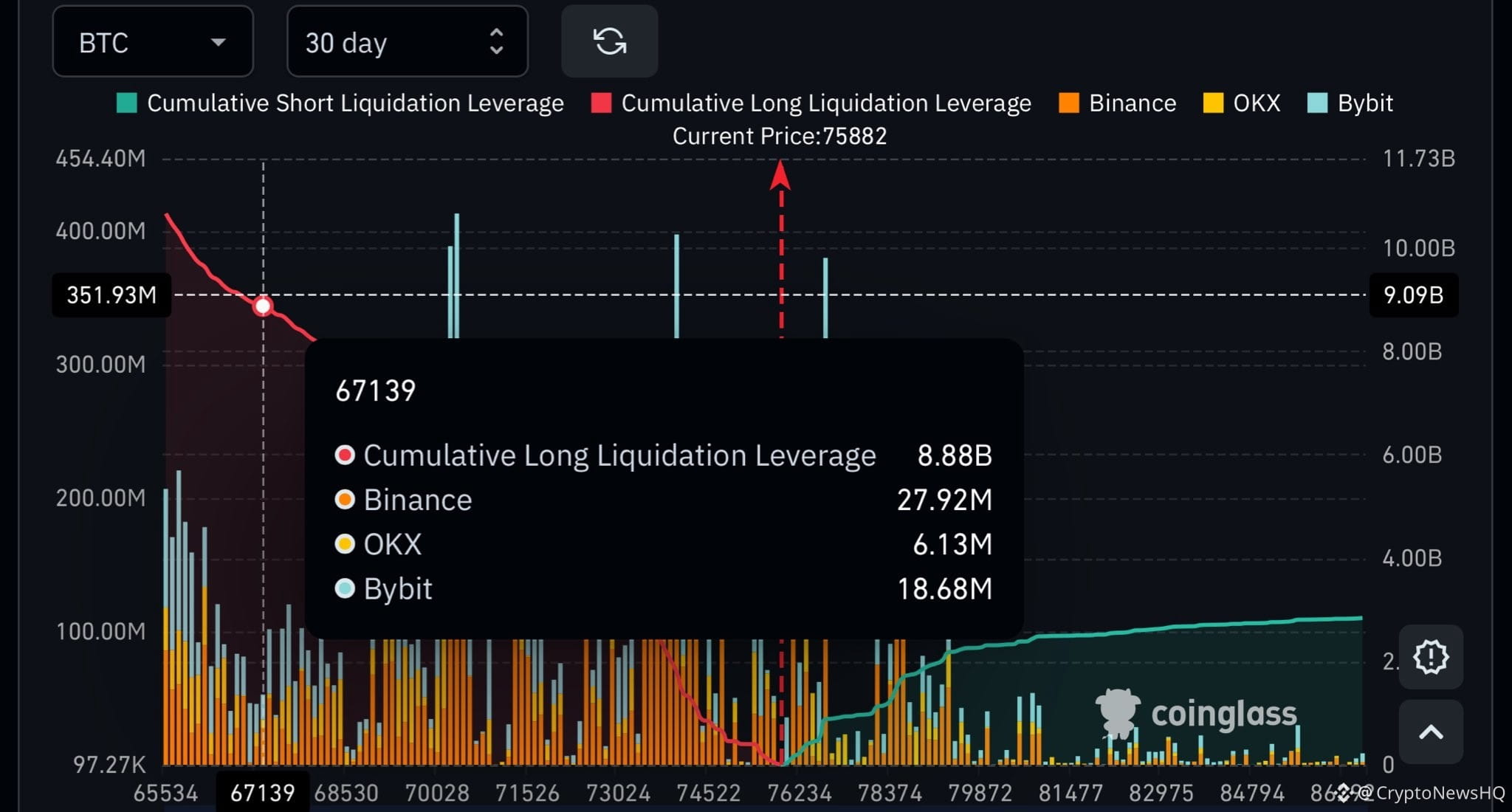Toggle the OKX legend series

tap(1241, 103)
